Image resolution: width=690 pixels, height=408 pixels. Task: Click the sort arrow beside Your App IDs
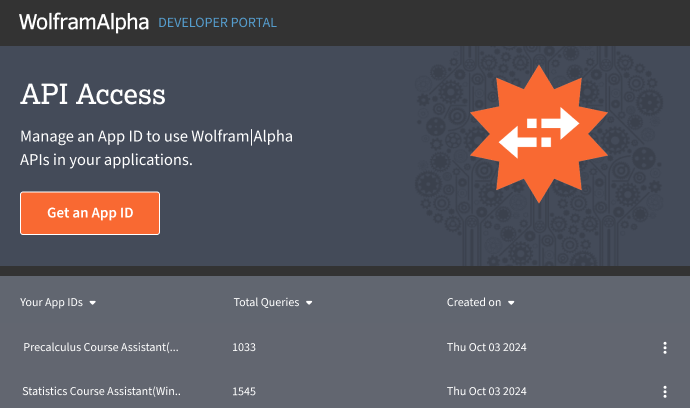click(x=92, y=303)
